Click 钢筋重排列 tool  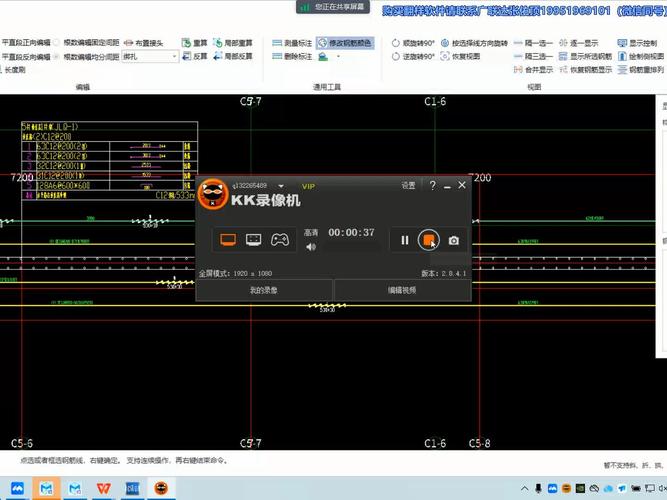[x=641, y=69]
